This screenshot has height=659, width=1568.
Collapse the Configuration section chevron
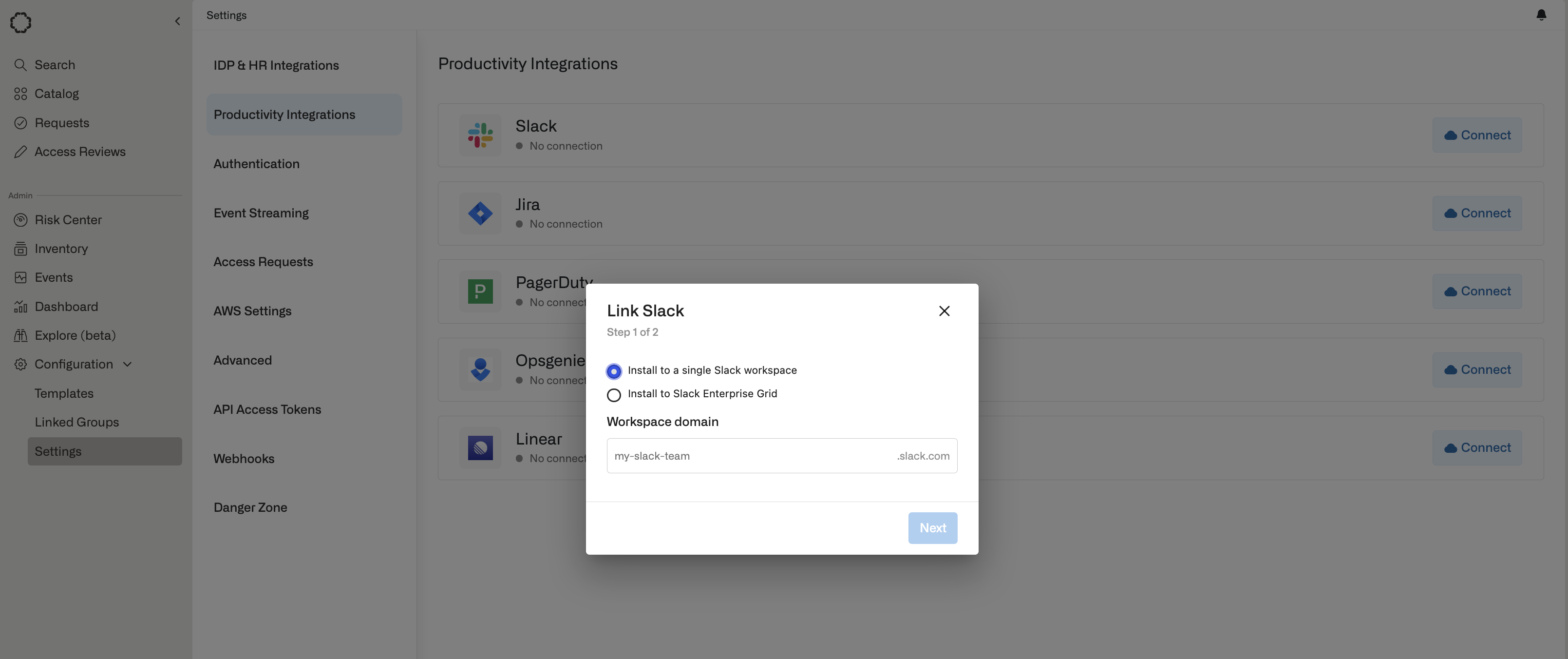tap(127, 364)
